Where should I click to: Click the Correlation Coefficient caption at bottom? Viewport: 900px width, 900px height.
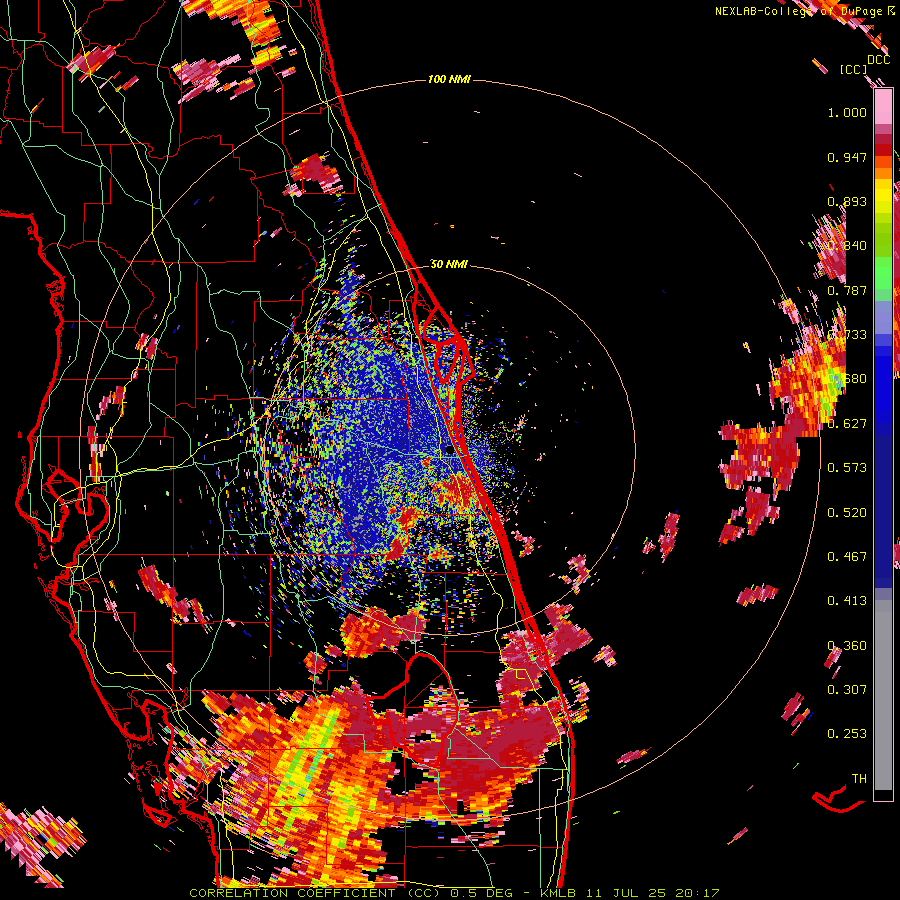tap(454, 893)
